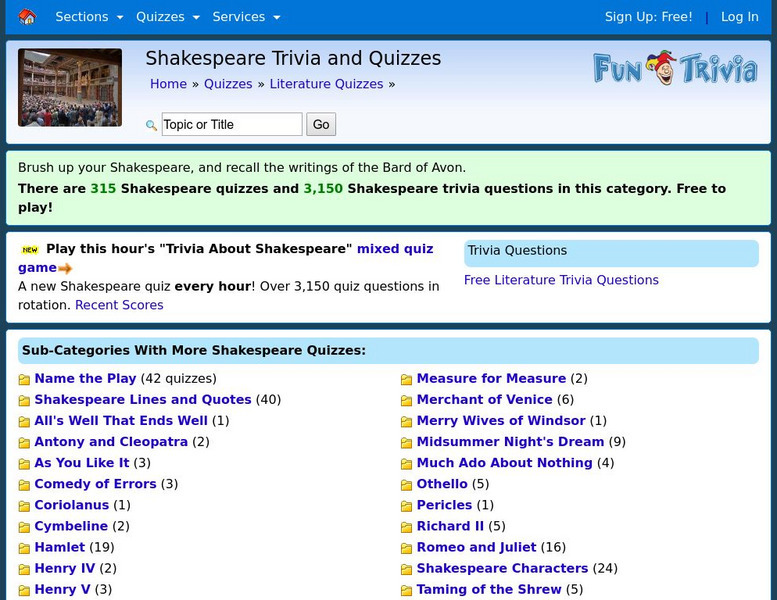The image size is (777, 600).
Task: Click folder icon beside Romeo and Juliet
Action: (406, 548)
